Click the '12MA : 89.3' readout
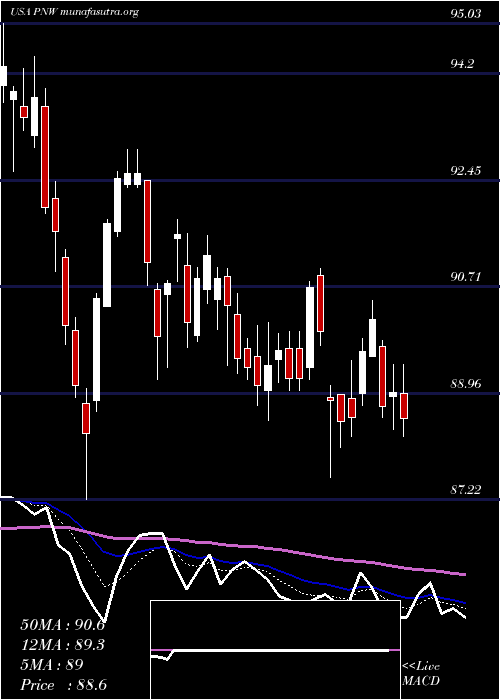Screen dimensions: 500x700 (x=62, y=645)
